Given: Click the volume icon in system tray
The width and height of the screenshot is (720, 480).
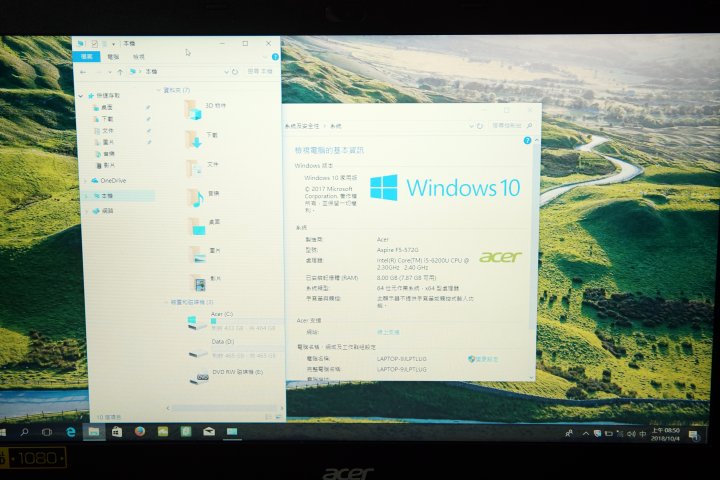Looking at the screenshot, I should pos(631,434).
